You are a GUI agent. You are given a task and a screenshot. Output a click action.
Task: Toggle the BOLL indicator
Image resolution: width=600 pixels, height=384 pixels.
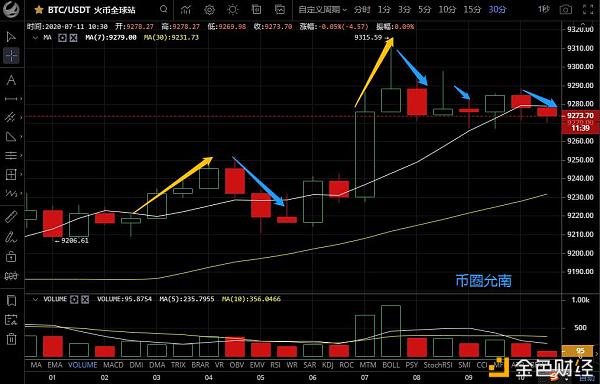click(391, 365)
